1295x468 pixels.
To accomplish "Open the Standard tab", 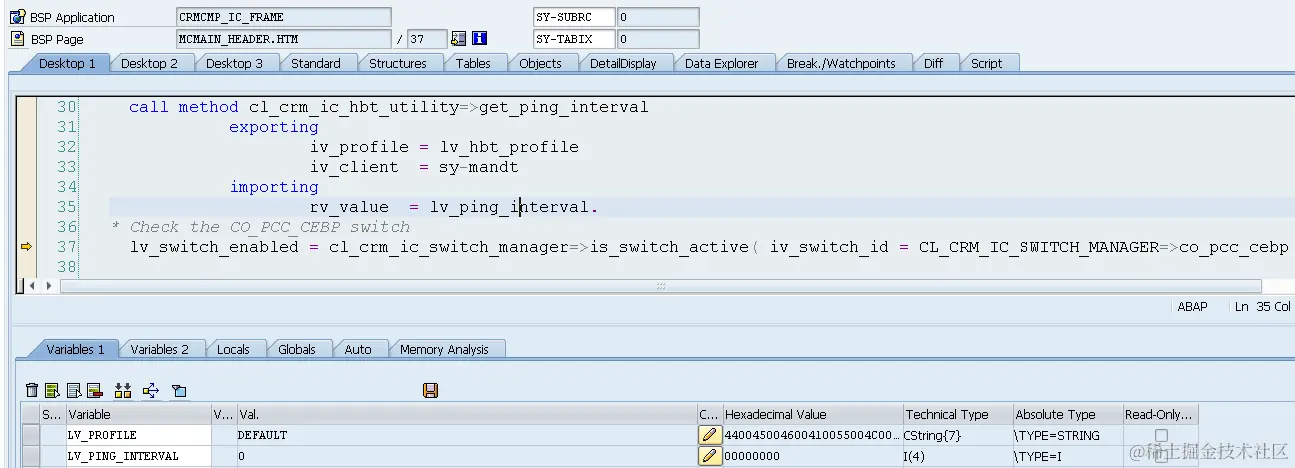I will point(316,63).
